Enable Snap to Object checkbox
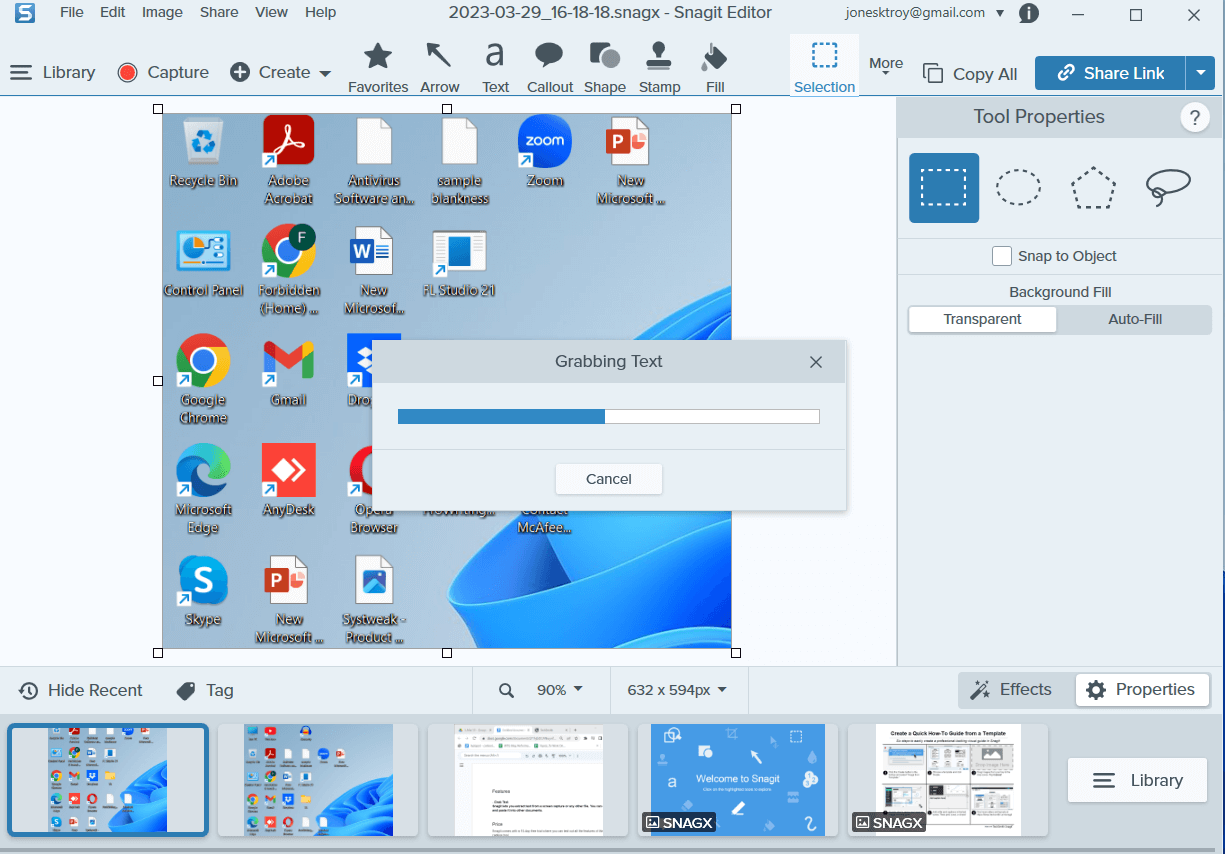The image size is (1225, 854). [1002, 256]
